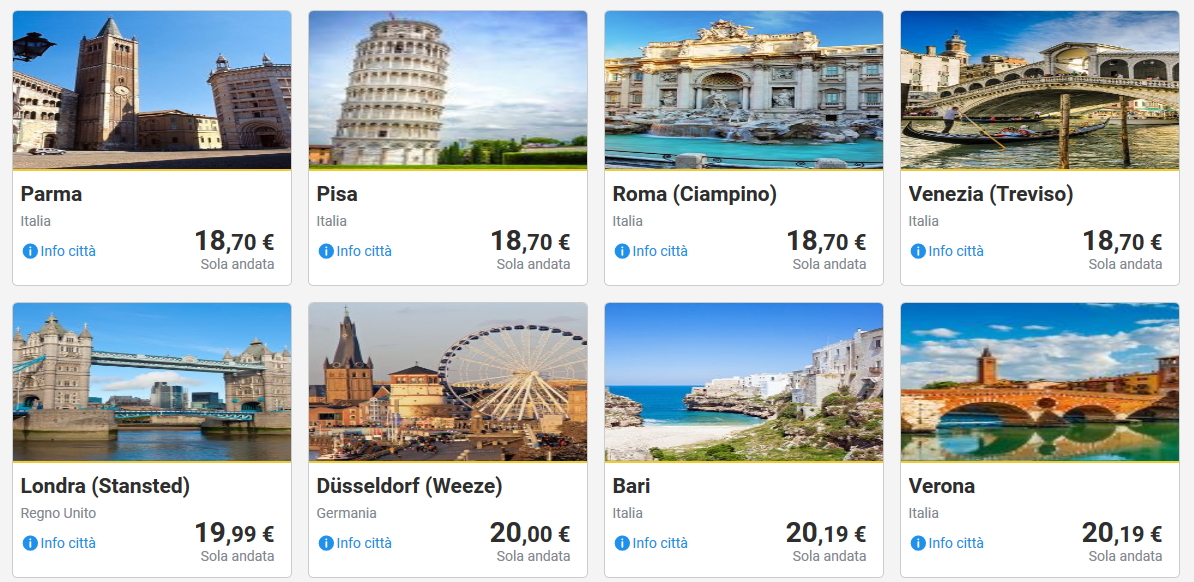Click the info icon on Parma card
Image resolution: width=1194 pixels, height=582 pixels.
30,251
